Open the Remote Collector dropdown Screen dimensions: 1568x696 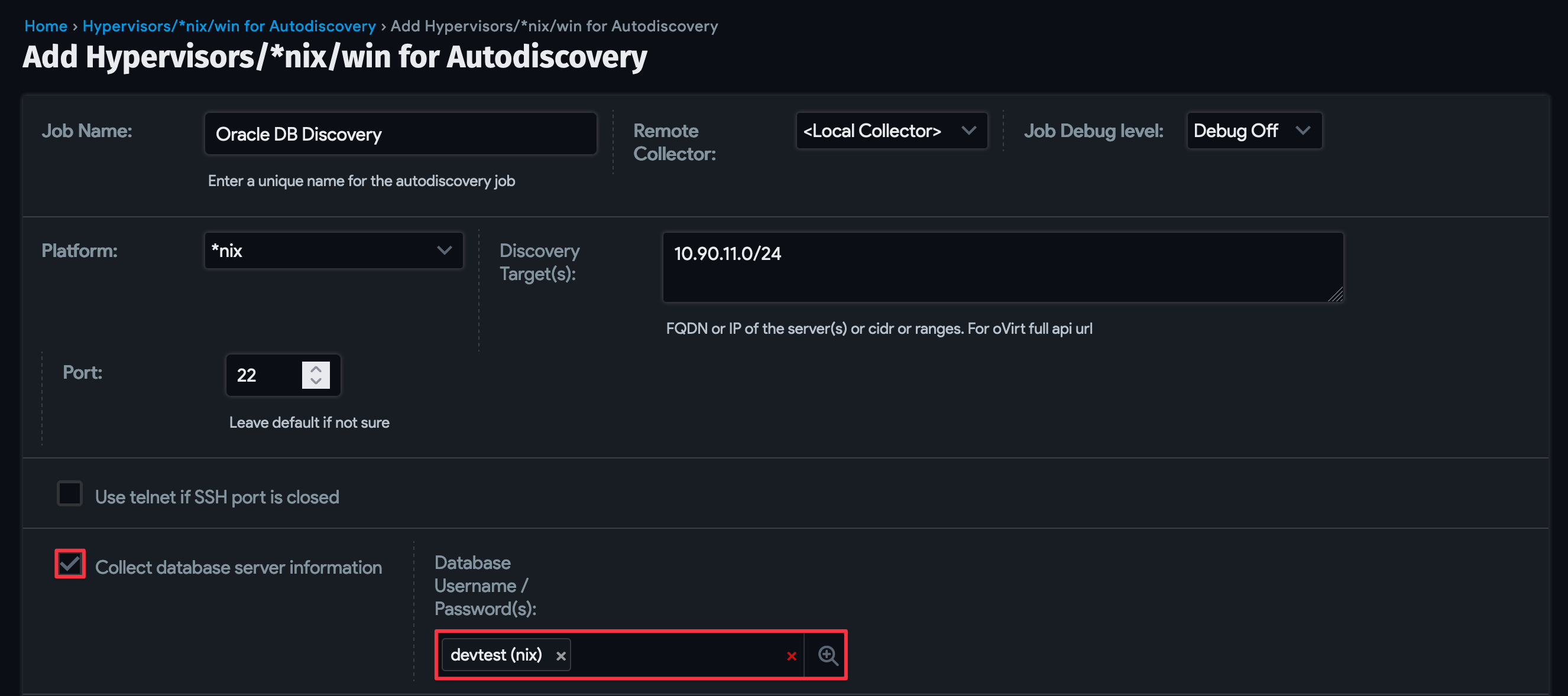(891, 130)
